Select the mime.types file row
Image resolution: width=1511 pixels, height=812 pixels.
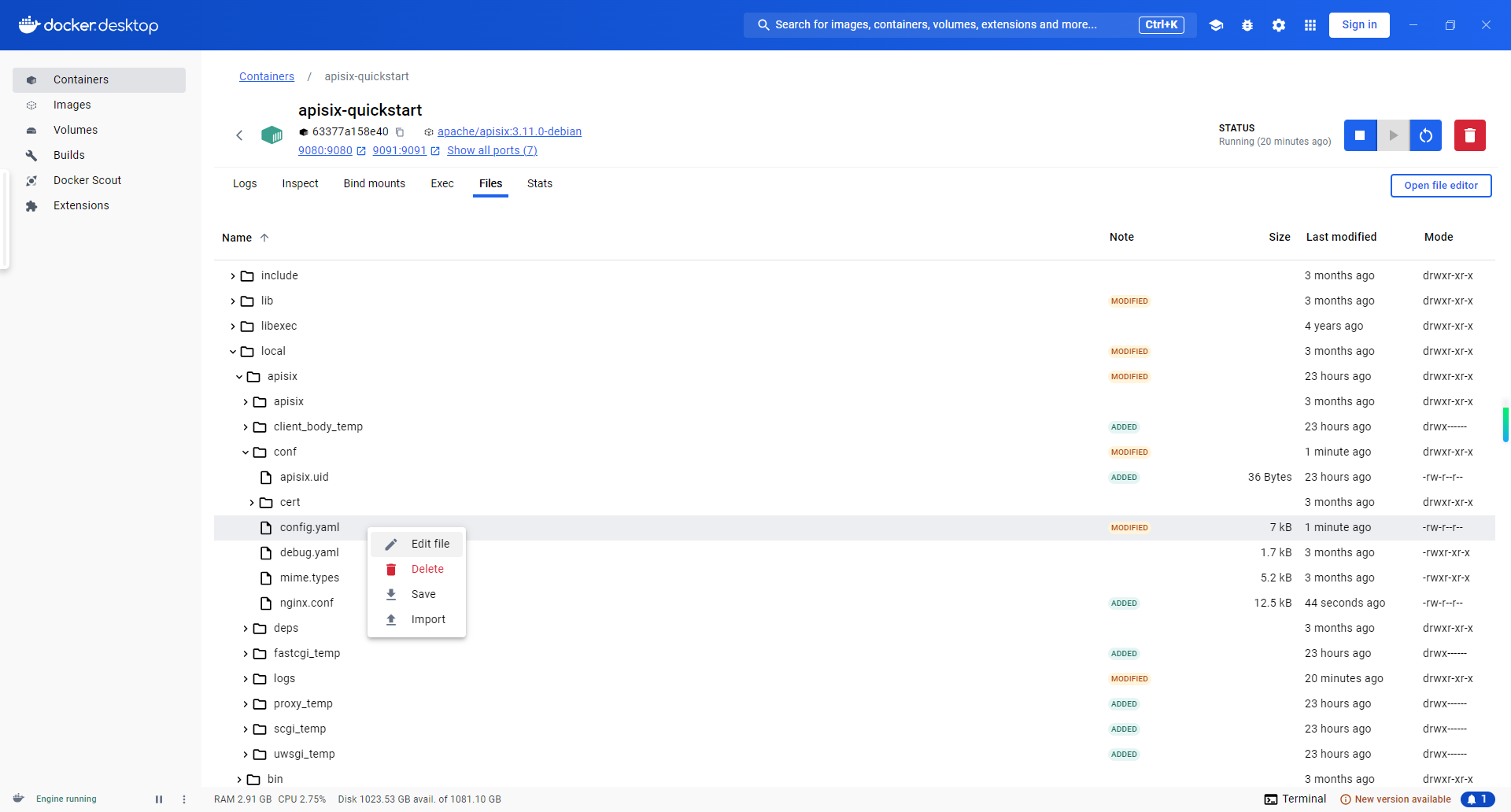(855, 578)
